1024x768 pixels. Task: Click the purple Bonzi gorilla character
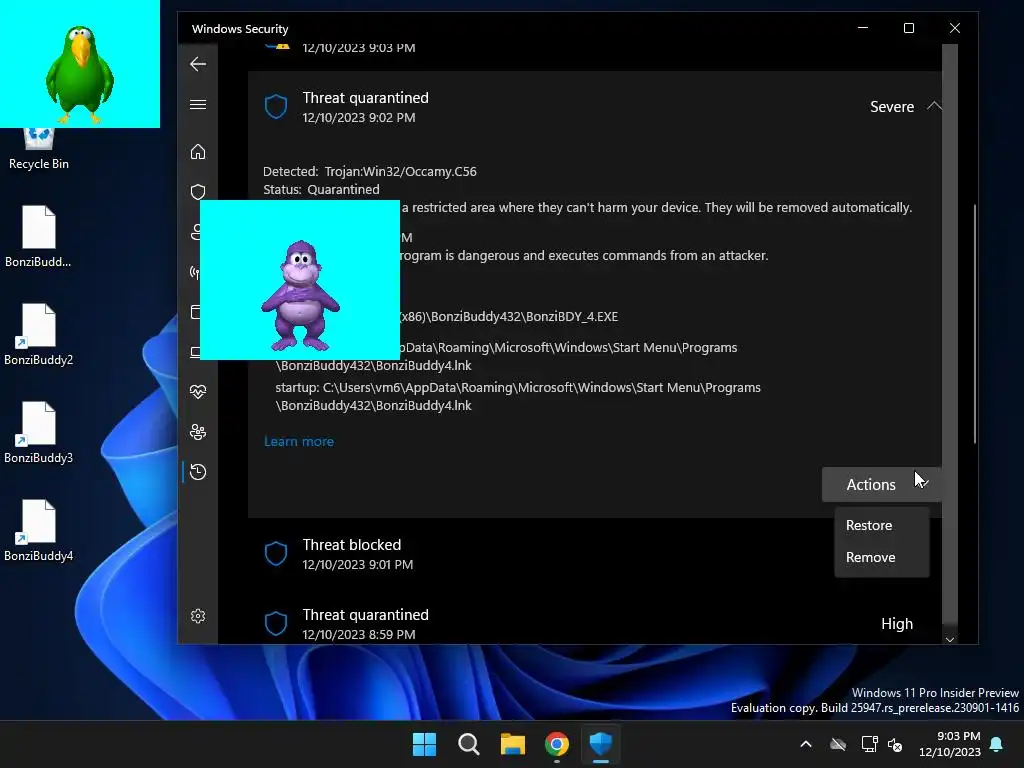[x=300, y=296]
